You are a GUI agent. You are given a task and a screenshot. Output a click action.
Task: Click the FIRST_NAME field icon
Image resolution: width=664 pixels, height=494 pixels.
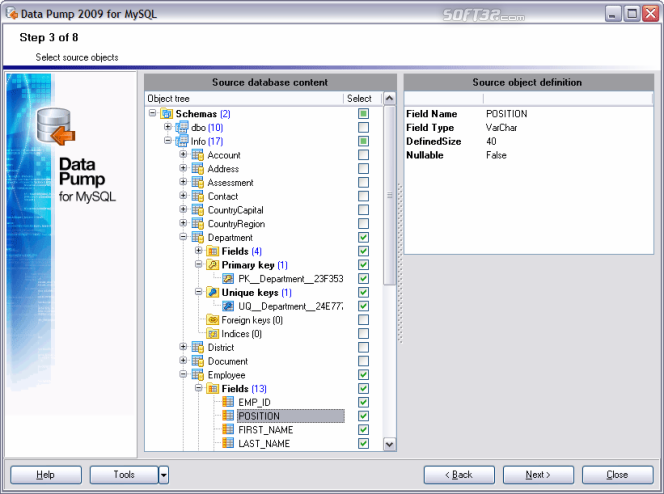[228, 430]
